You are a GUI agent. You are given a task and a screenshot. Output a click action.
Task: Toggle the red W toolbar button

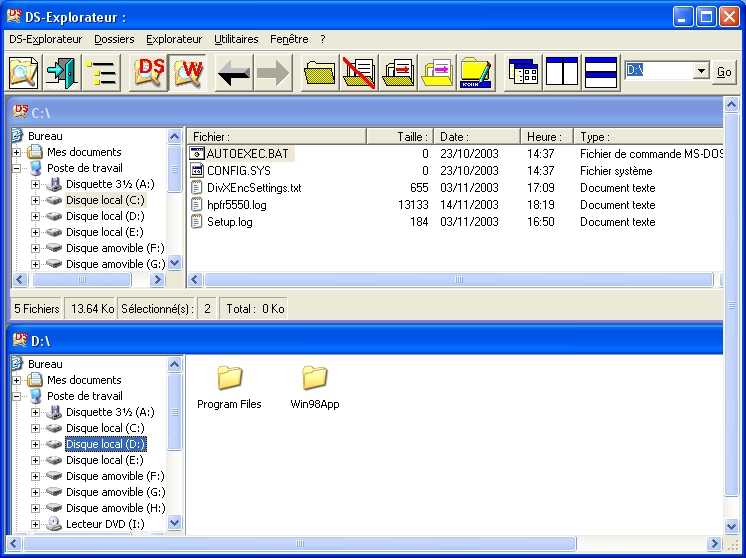[x=187, y=73]
